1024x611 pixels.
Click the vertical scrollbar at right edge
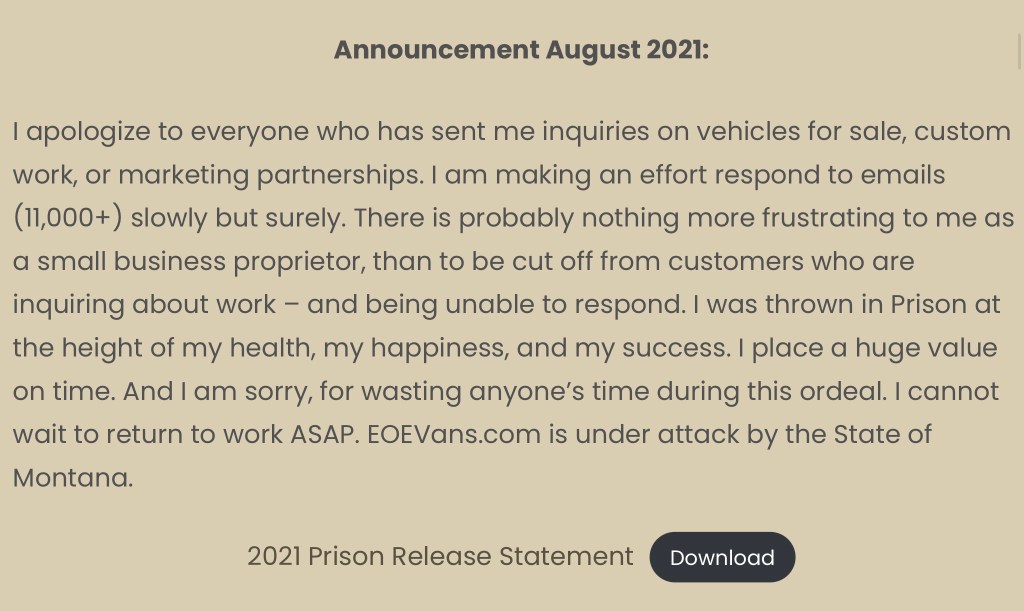click(1019, 40)
